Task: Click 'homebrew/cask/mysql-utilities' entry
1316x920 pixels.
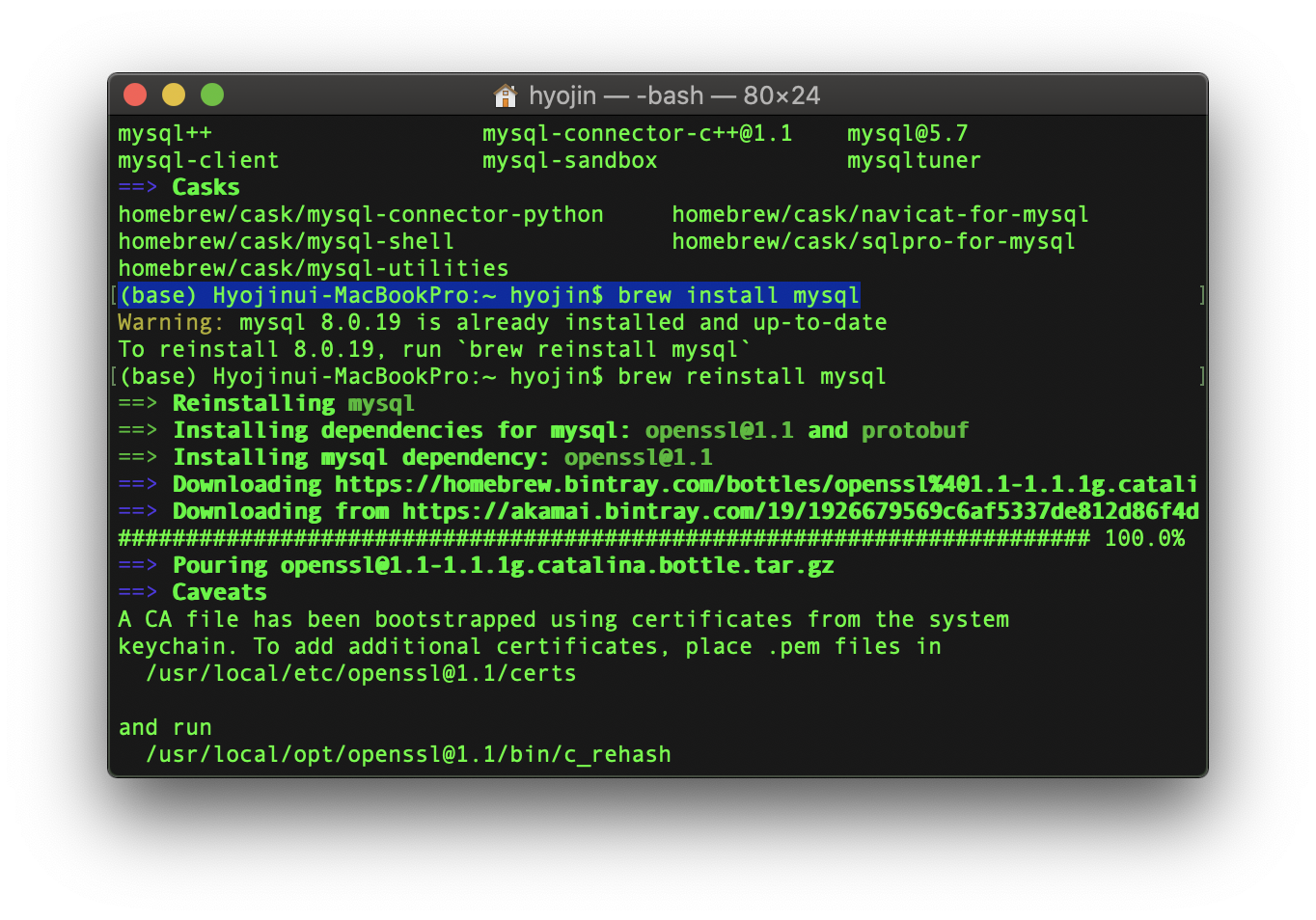Action: tap(314, 268)
